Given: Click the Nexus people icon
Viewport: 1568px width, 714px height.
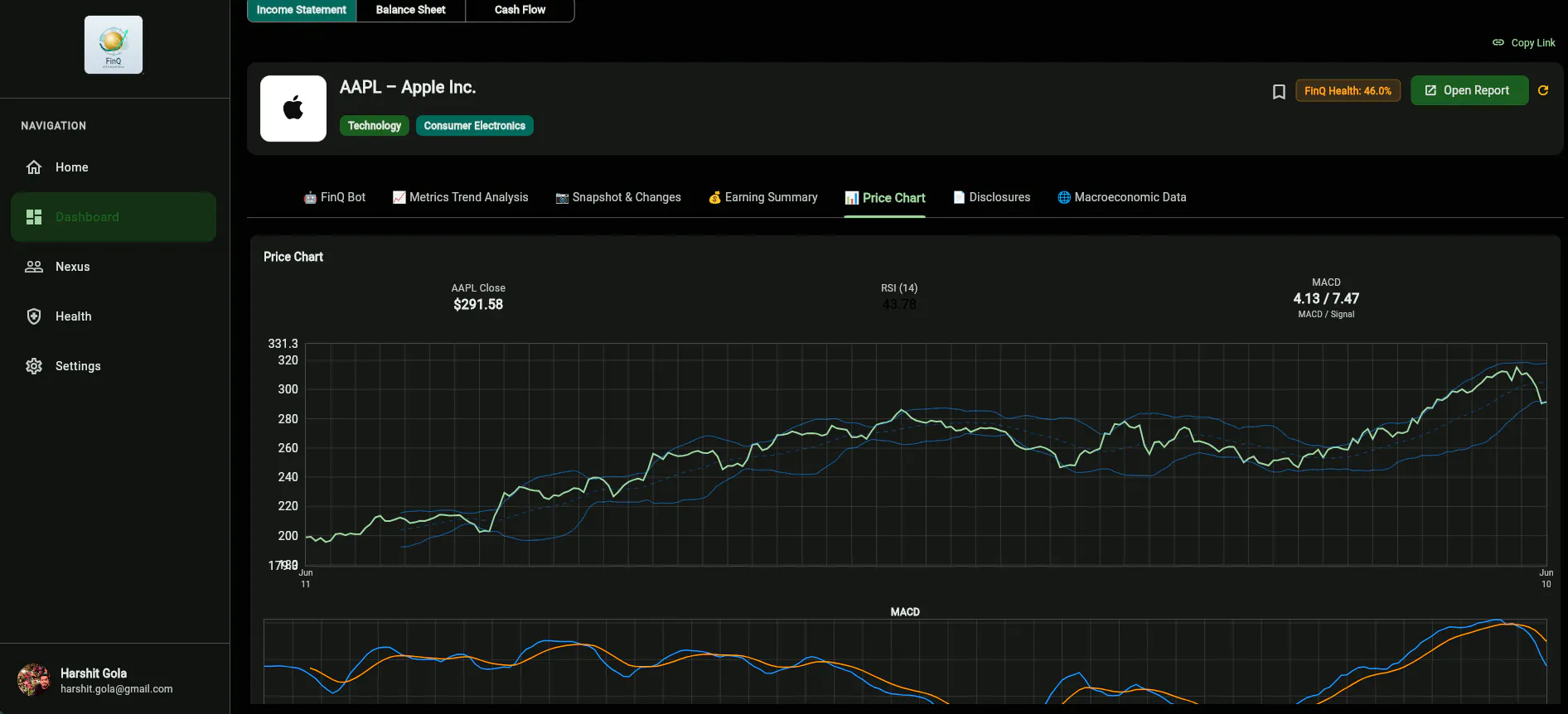Looking at the screenshot, I should [x=34, y=267].
